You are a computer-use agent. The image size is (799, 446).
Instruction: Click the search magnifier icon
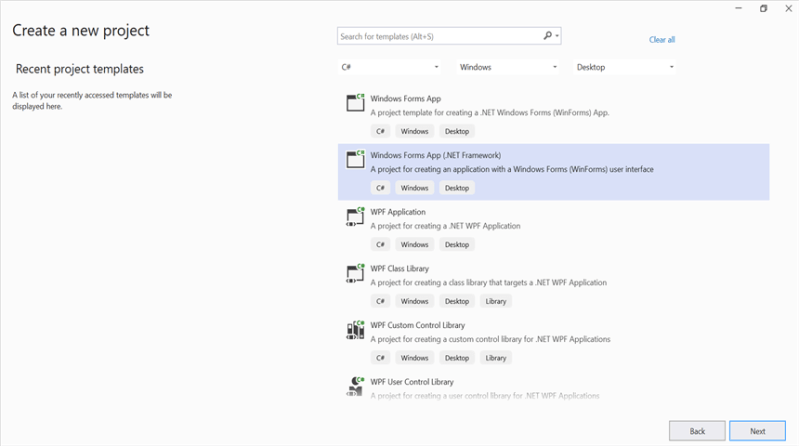click(547, 36)
